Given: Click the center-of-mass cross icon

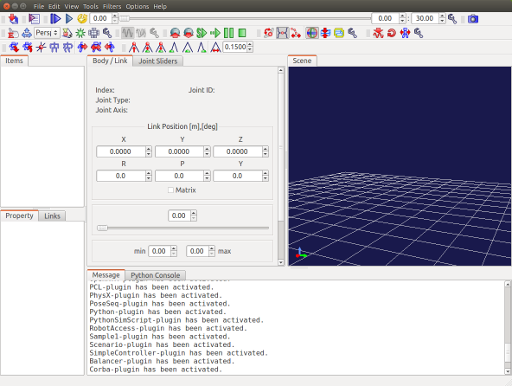Looking at the screenshot, I should (x=41, y=47).
